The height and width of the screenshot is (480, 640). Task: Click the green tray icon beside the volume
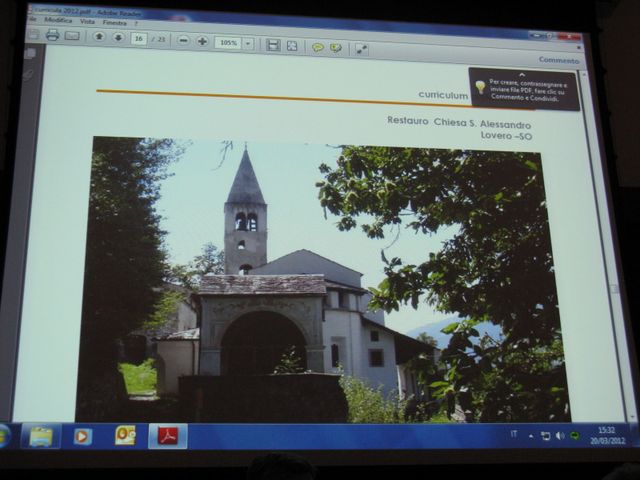[575, 436]
